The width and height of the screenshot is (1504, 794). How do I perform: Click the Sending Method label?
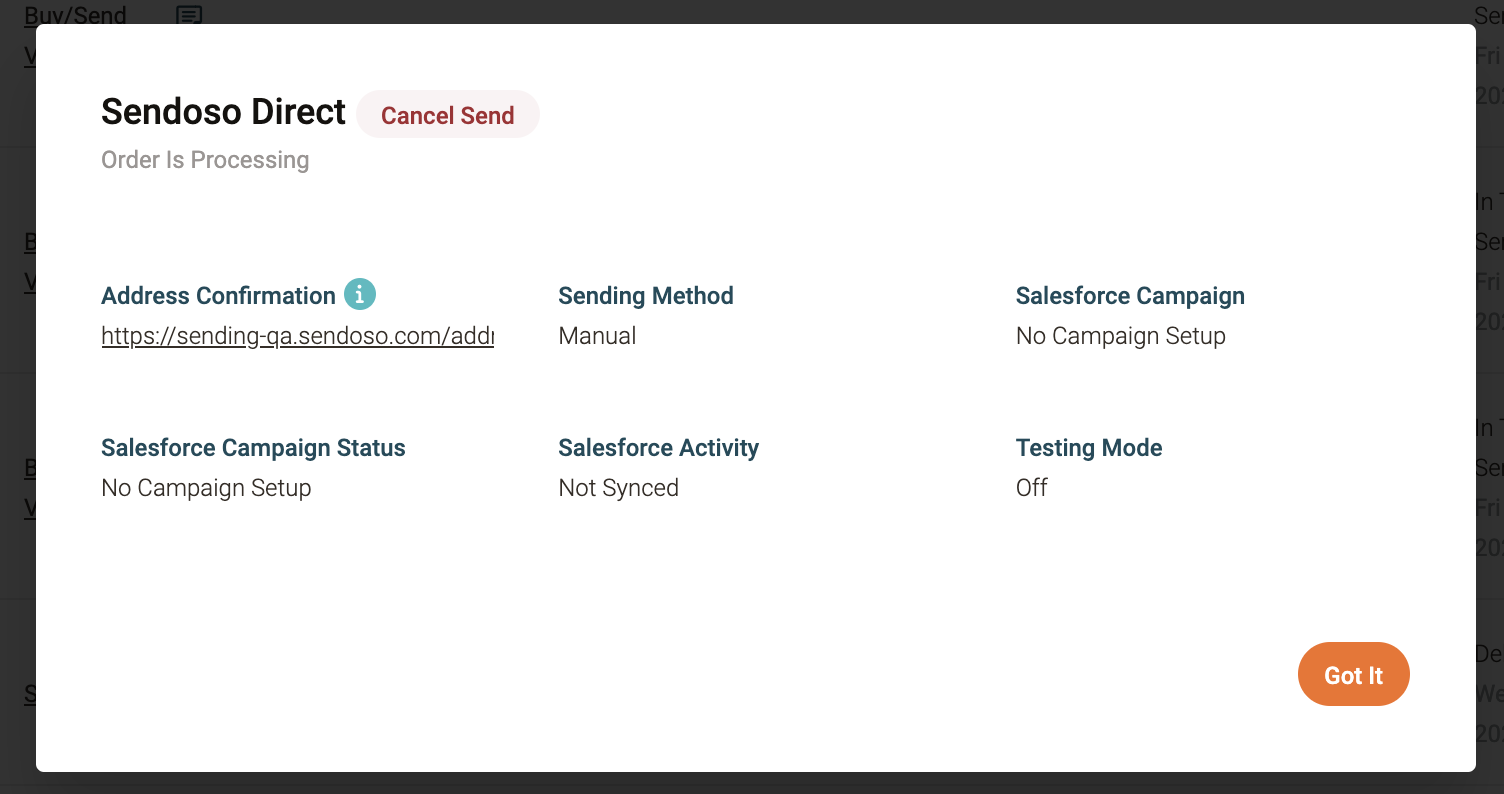[645, 296]
